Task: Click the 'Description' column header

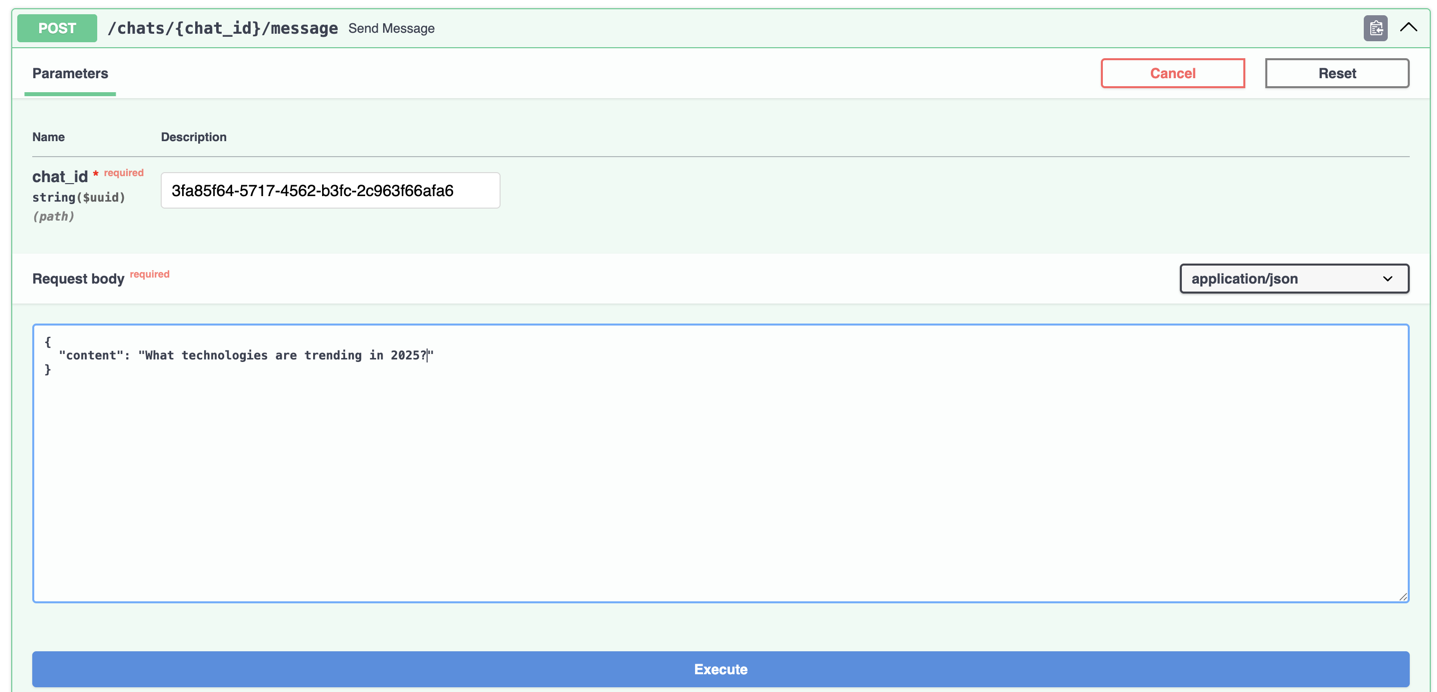Action: tap(194, 137)
